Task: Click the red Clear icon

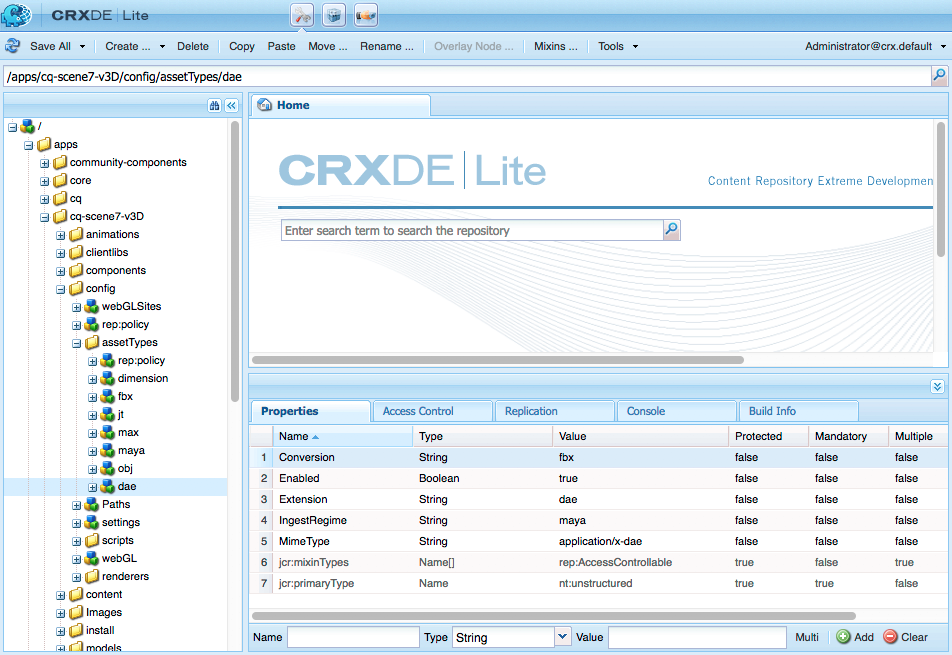Action: (x=890, y=637)
